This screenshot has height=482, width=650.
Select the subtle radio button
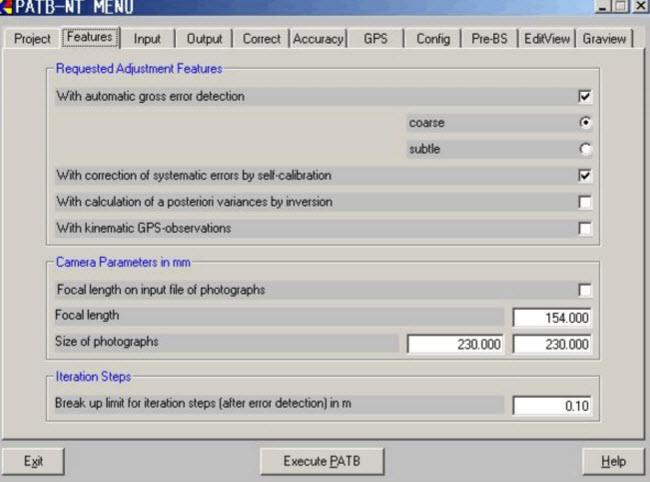pyautogui.click(x=585, y=149)
